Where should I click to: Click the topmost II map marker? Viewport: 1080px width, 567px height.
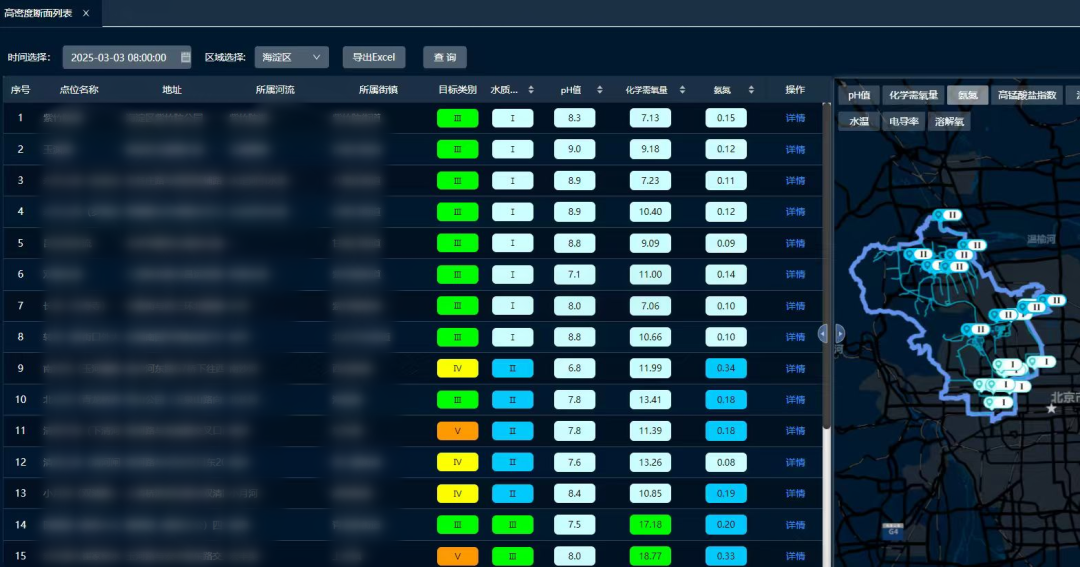[951, 215]
